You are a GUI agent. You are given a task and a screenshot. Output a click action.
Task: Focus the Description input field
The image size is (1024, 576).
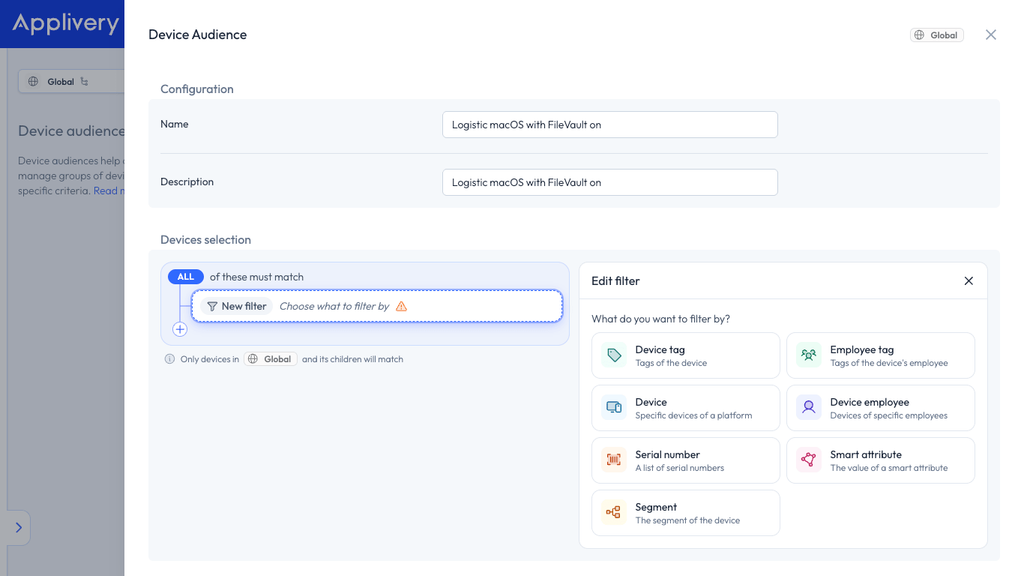(x=610, y=182)
